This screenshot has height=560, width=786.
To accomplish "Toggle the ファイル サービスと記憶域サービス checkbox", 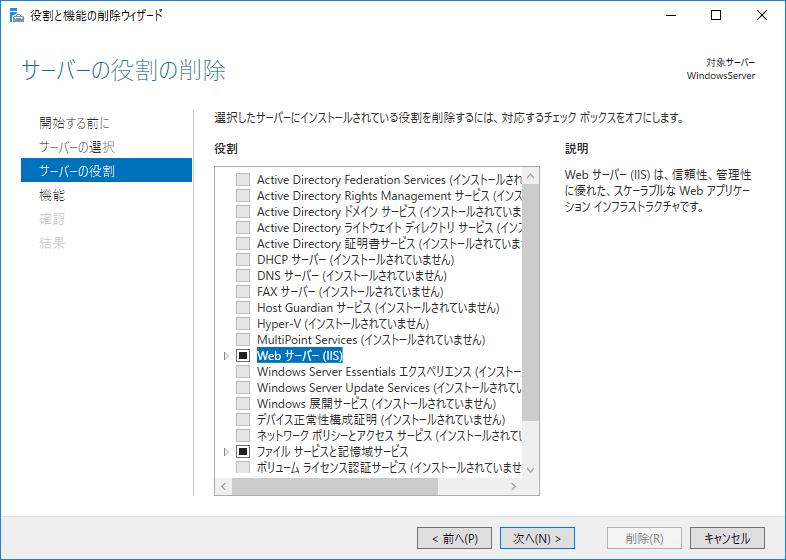I will pos(242,452).
